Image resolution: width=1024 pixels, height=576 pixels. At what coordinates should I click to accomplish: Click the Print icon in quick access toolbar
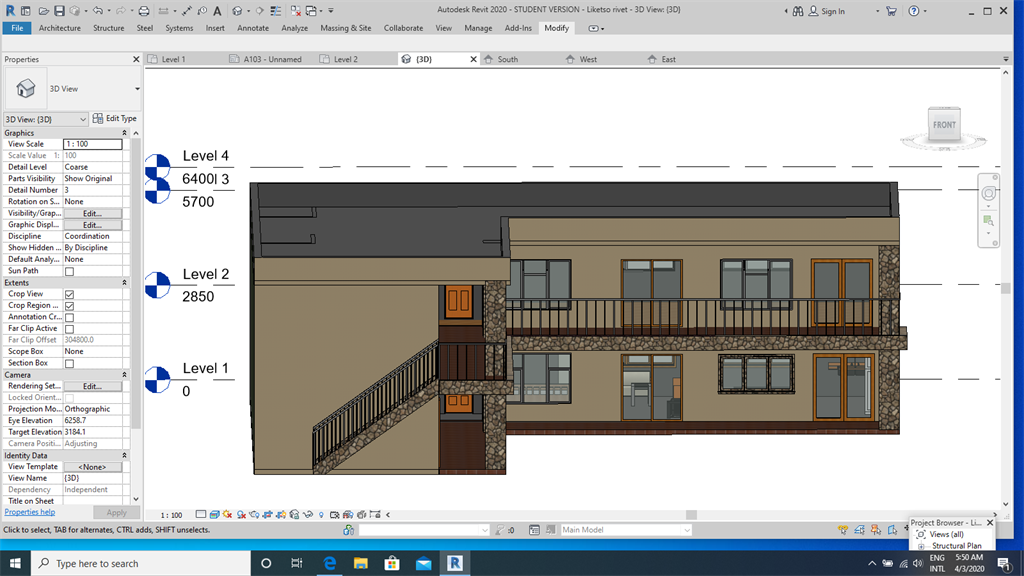[144, 11]
